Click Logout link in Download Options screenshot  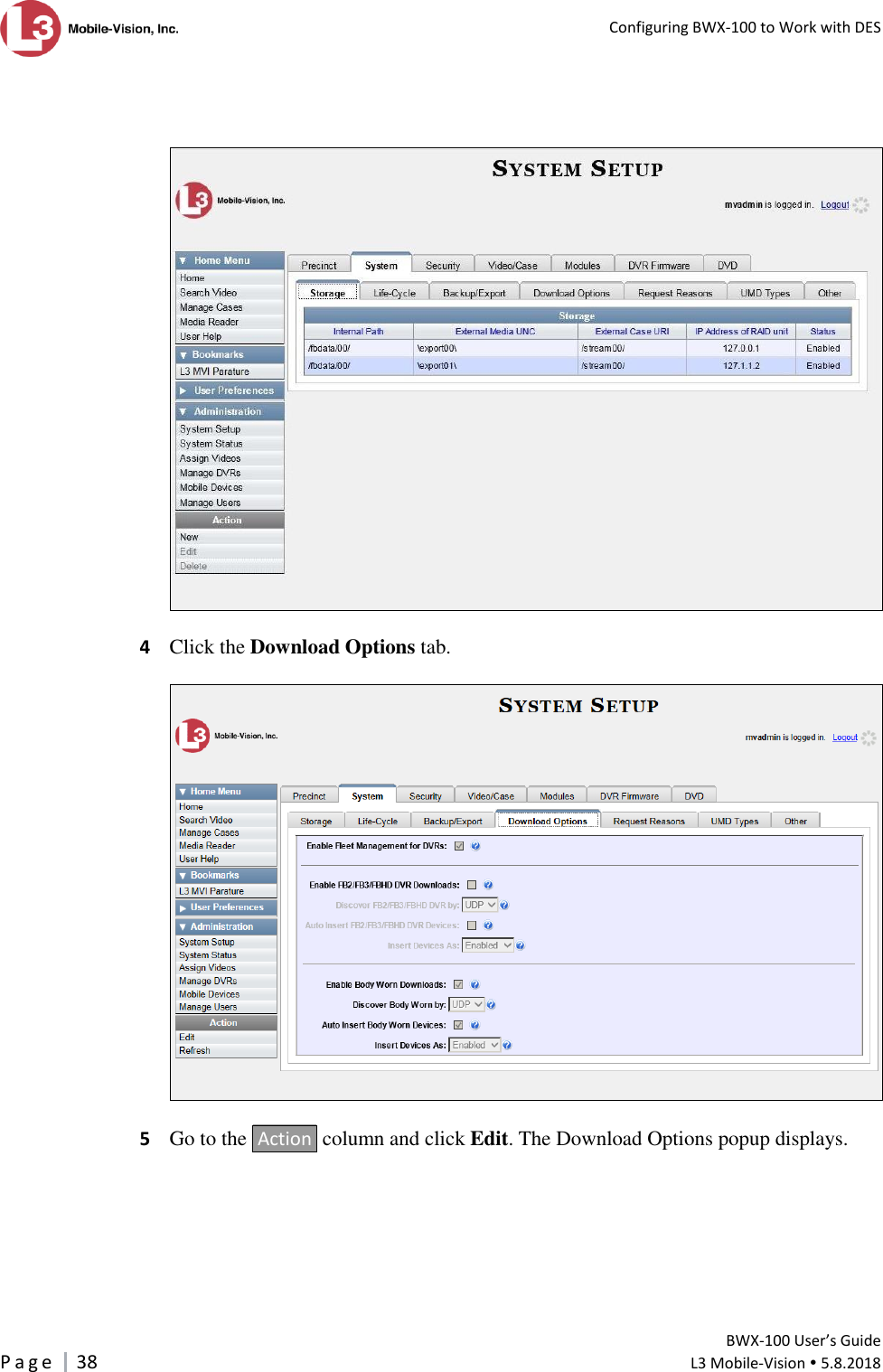pos(845,738)
